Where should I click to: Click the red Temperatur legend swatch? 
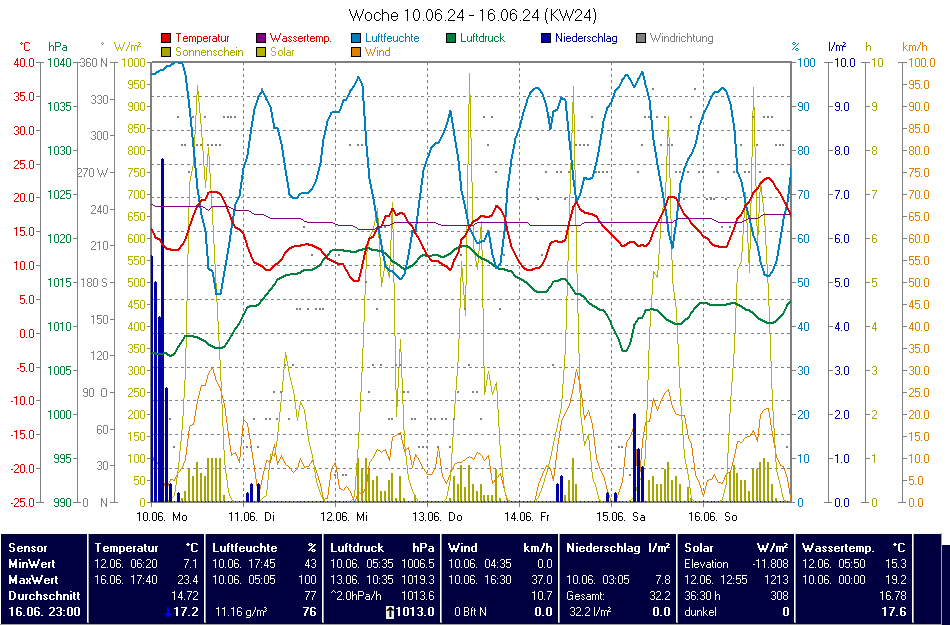point(166,38)
